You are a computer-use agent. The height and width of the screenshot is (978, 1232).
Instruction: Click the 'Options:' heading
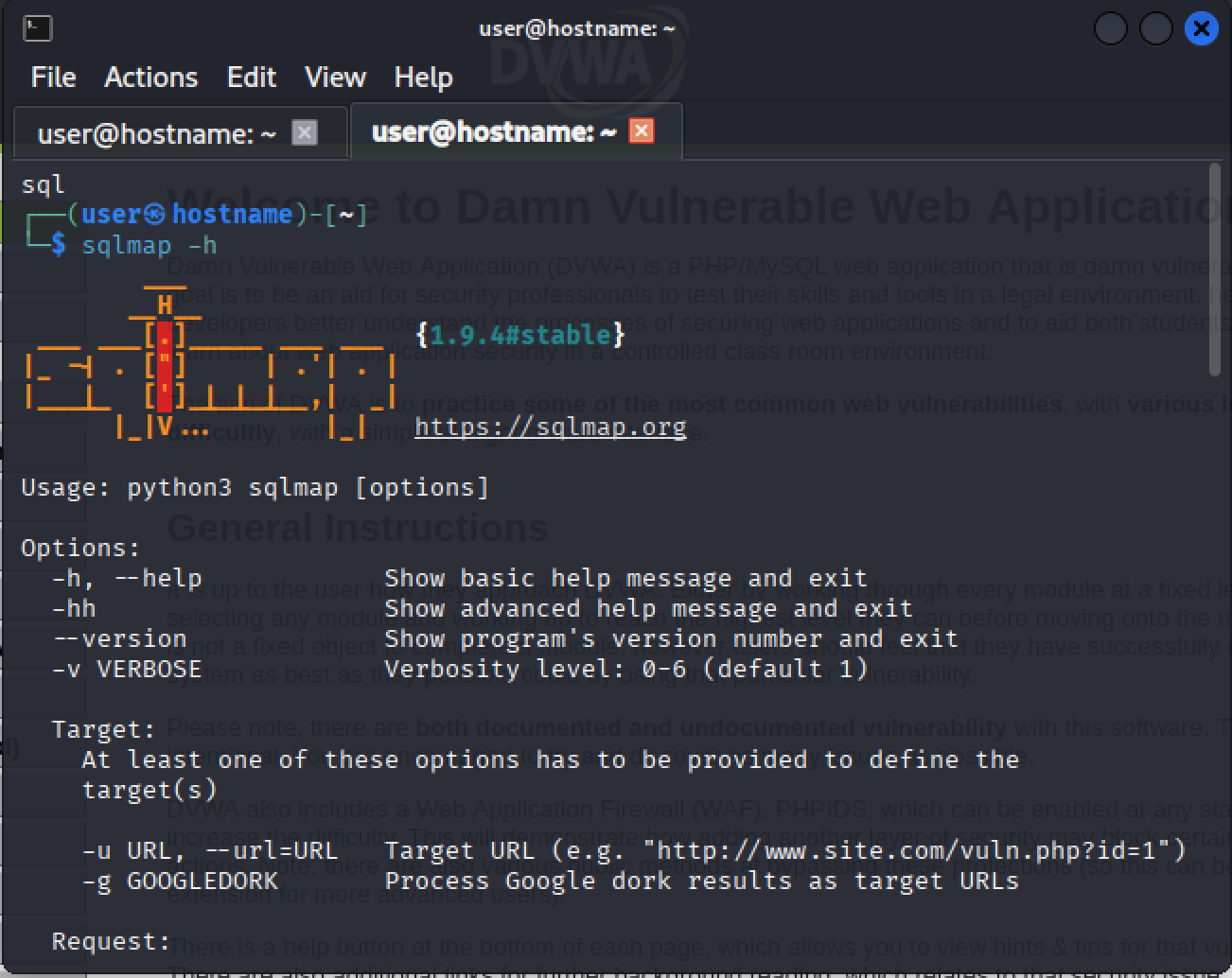[81, 548]
